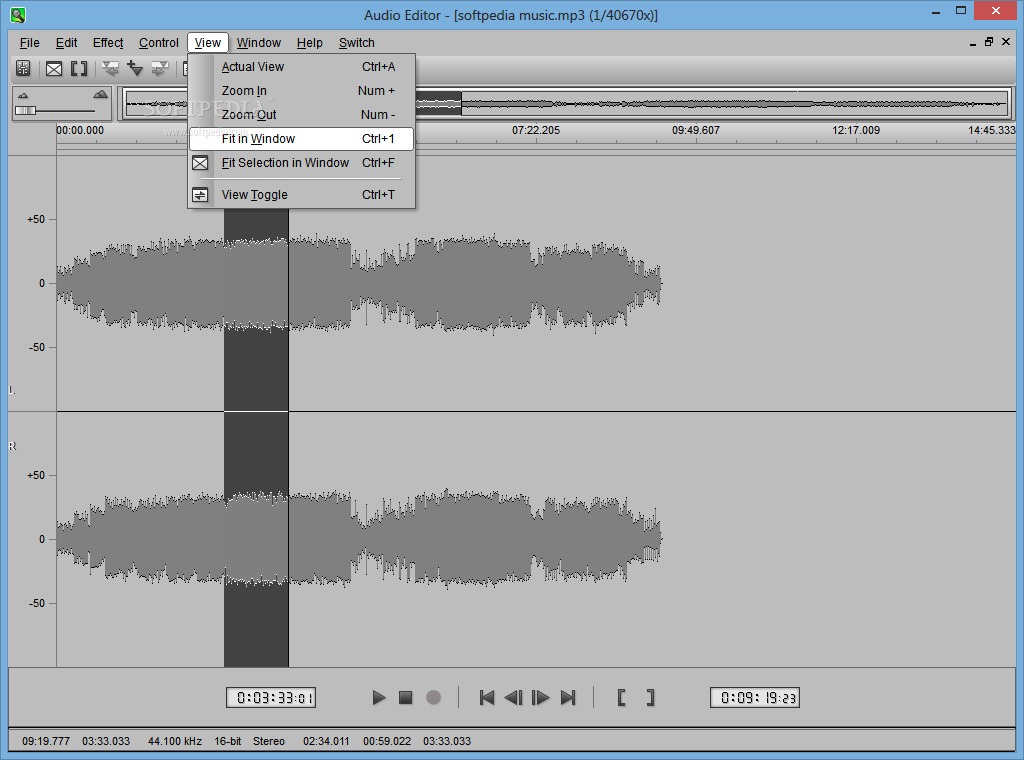The width and height of the screenshot is (1024, 760).
Task: Click the small mountain zoom-out icon
Action: pos(24,95)
